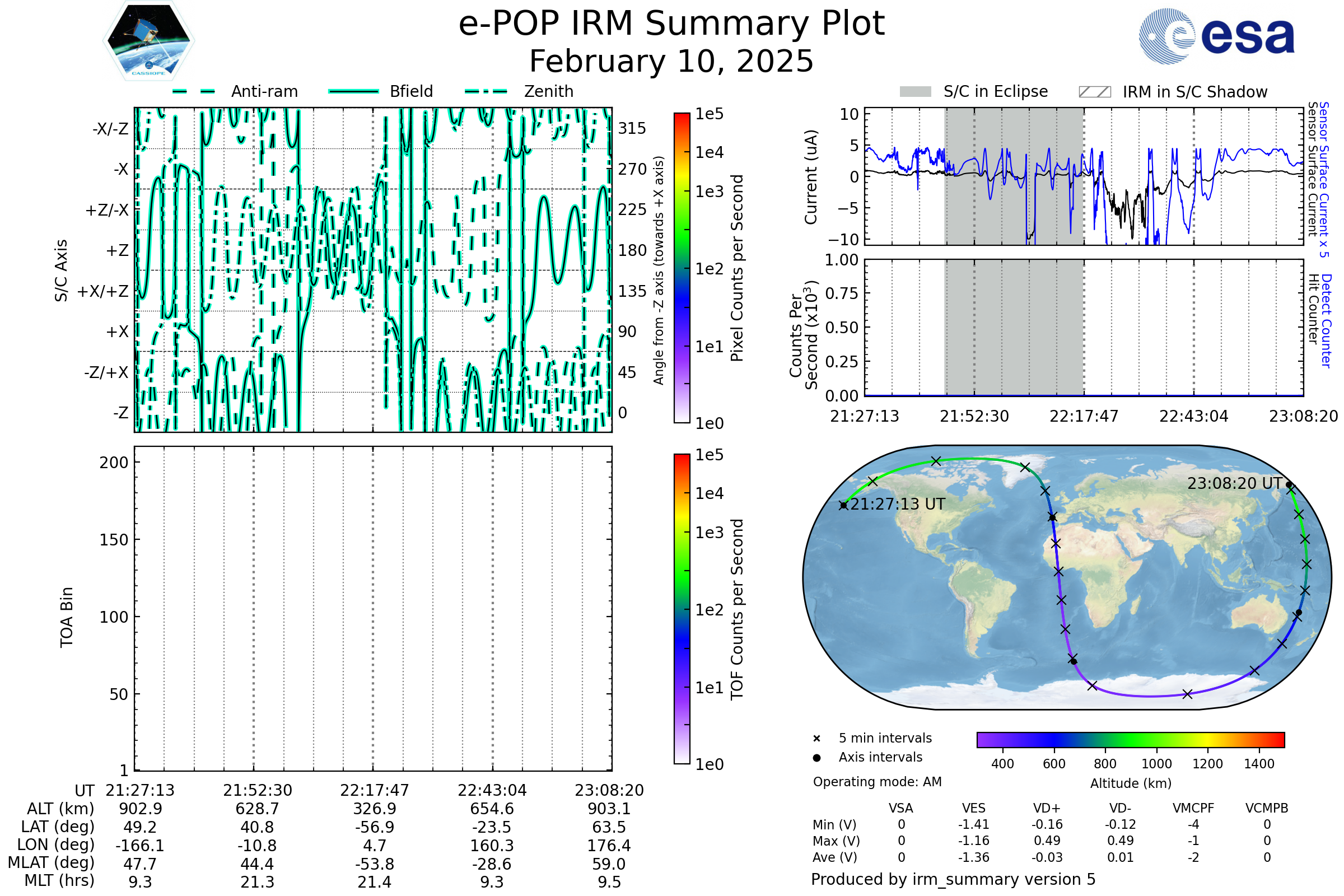
Task: Click the 5 min intervals cross marker
Action: point(816,739)
